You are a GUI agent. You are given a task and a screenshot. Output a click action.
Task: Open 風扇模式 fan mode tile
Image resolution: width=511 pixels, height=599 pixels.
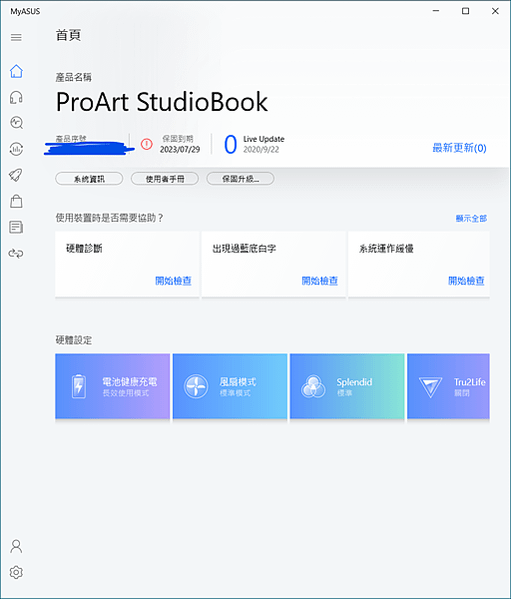pyautogui.click(x=230, y=386)
